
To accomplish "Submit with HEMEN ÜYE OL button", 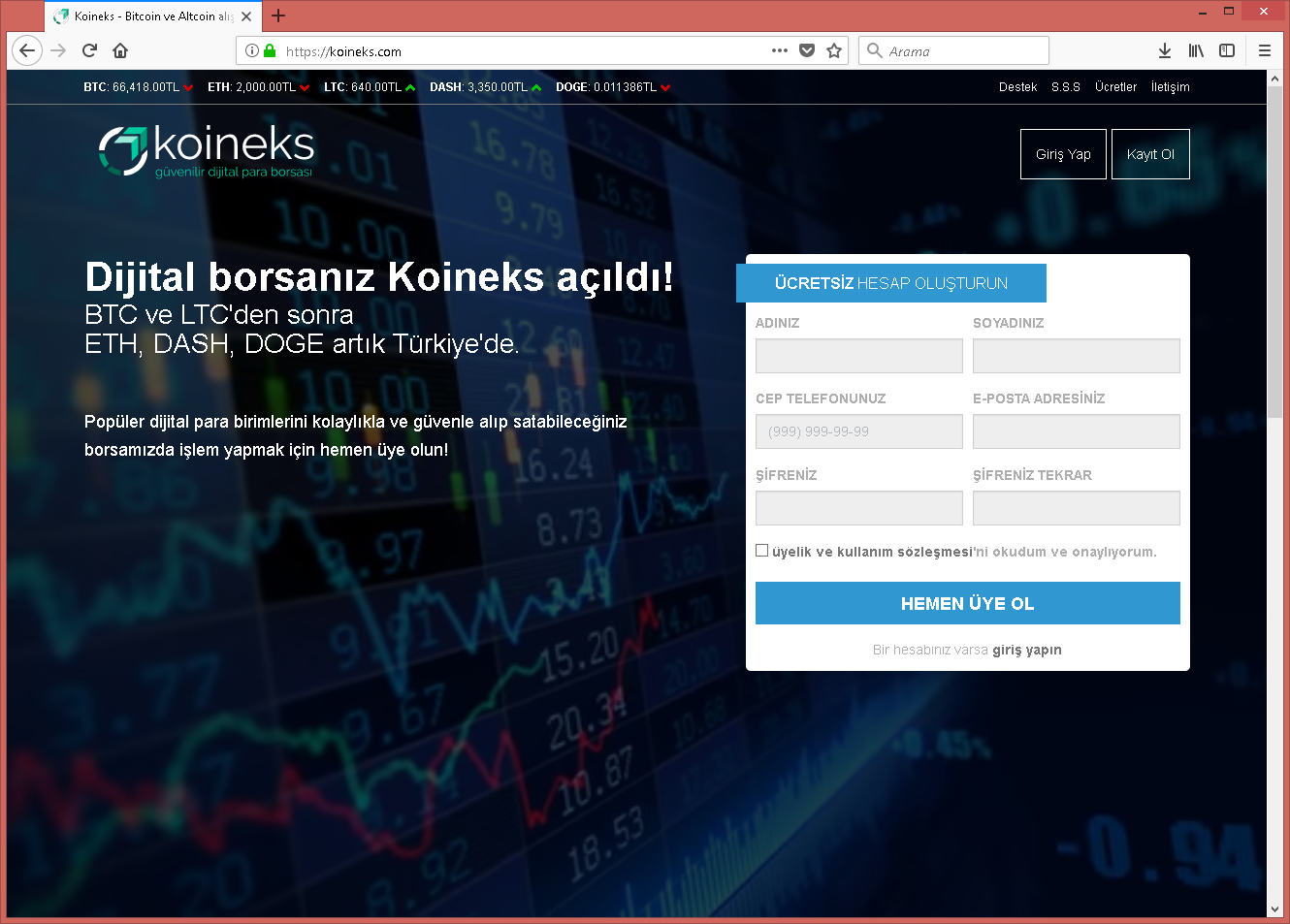I will [968, 603].
